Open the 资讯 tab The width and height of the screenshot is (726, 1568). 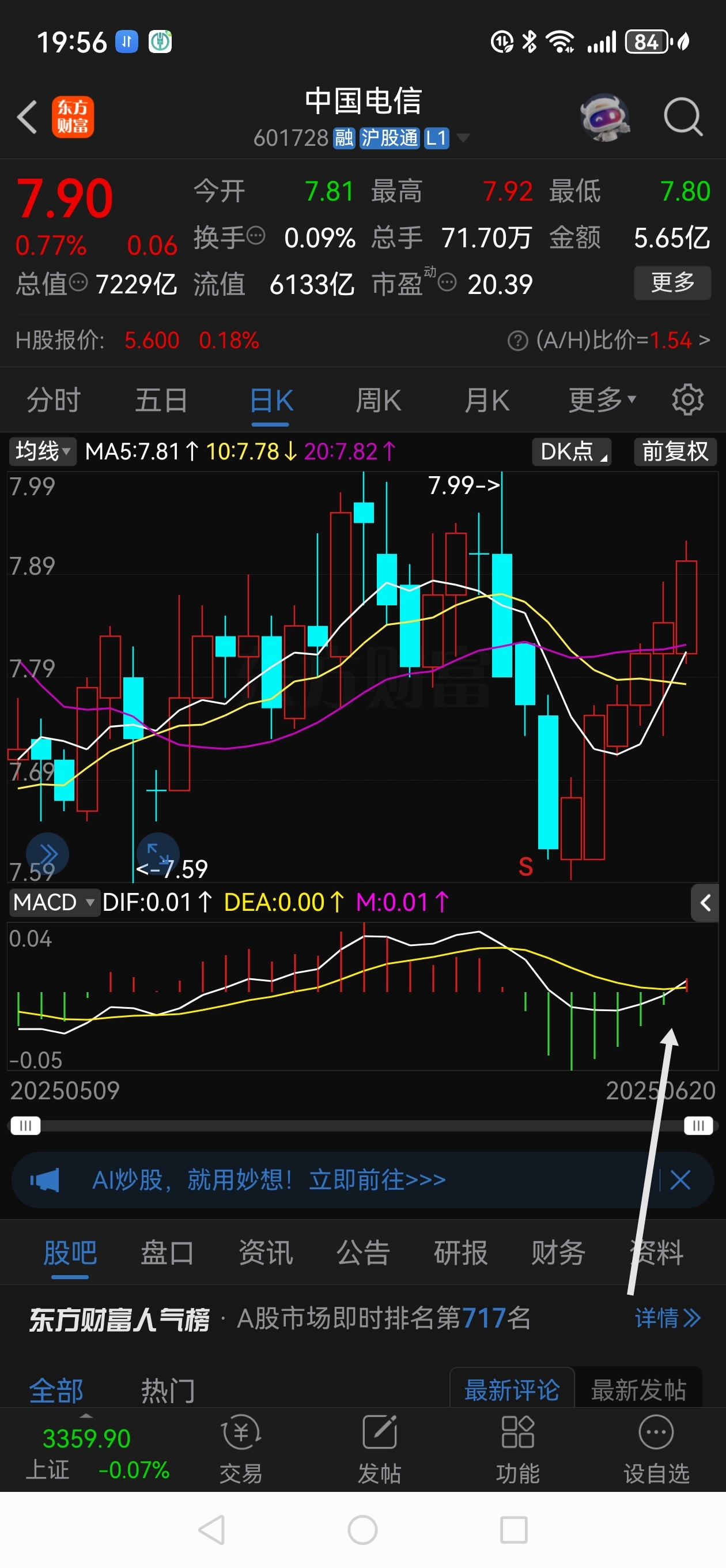coord(265,1253)
